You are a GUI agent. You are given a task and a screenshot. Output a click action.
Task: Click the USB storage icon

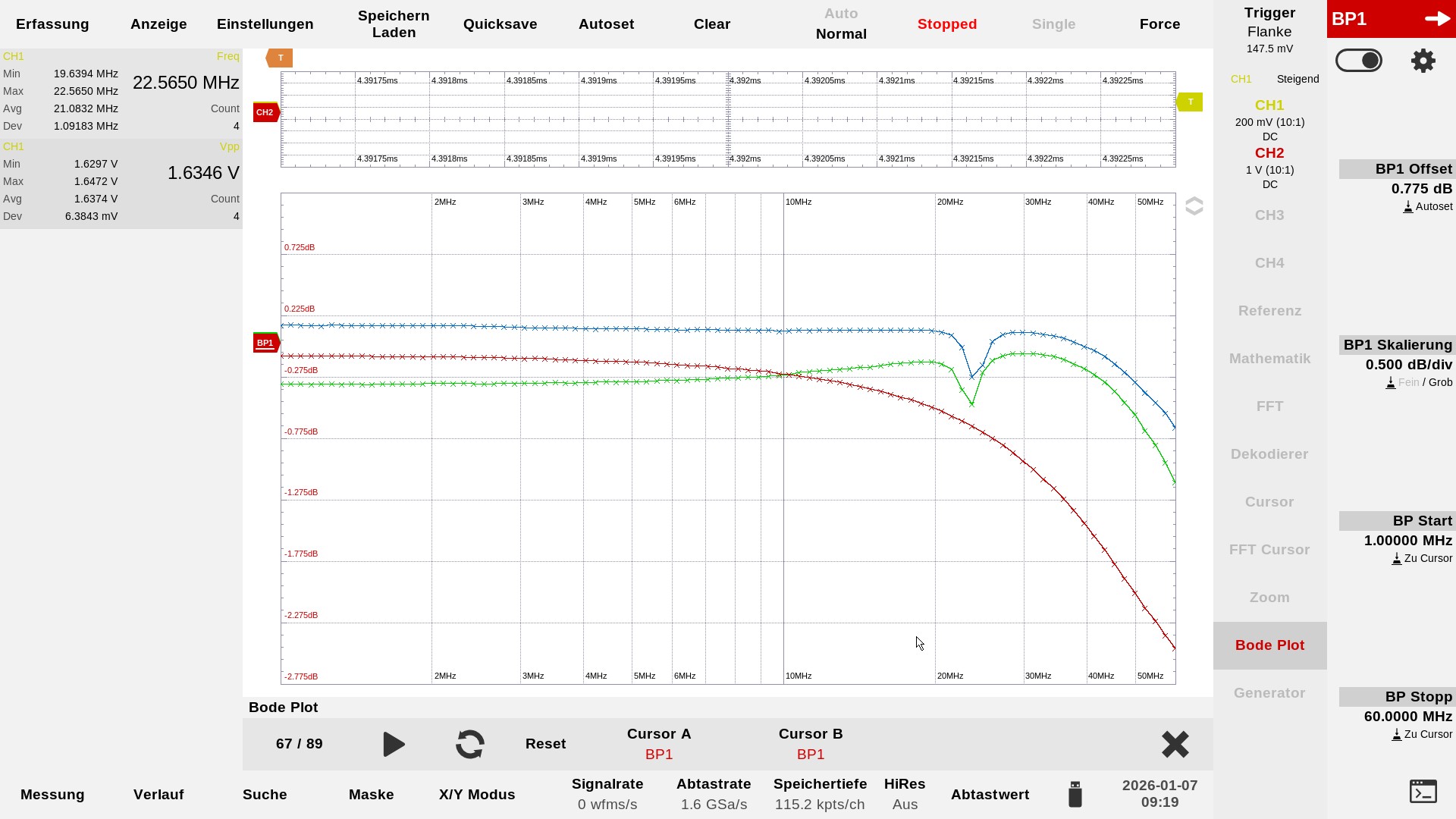pos(1075,794)
